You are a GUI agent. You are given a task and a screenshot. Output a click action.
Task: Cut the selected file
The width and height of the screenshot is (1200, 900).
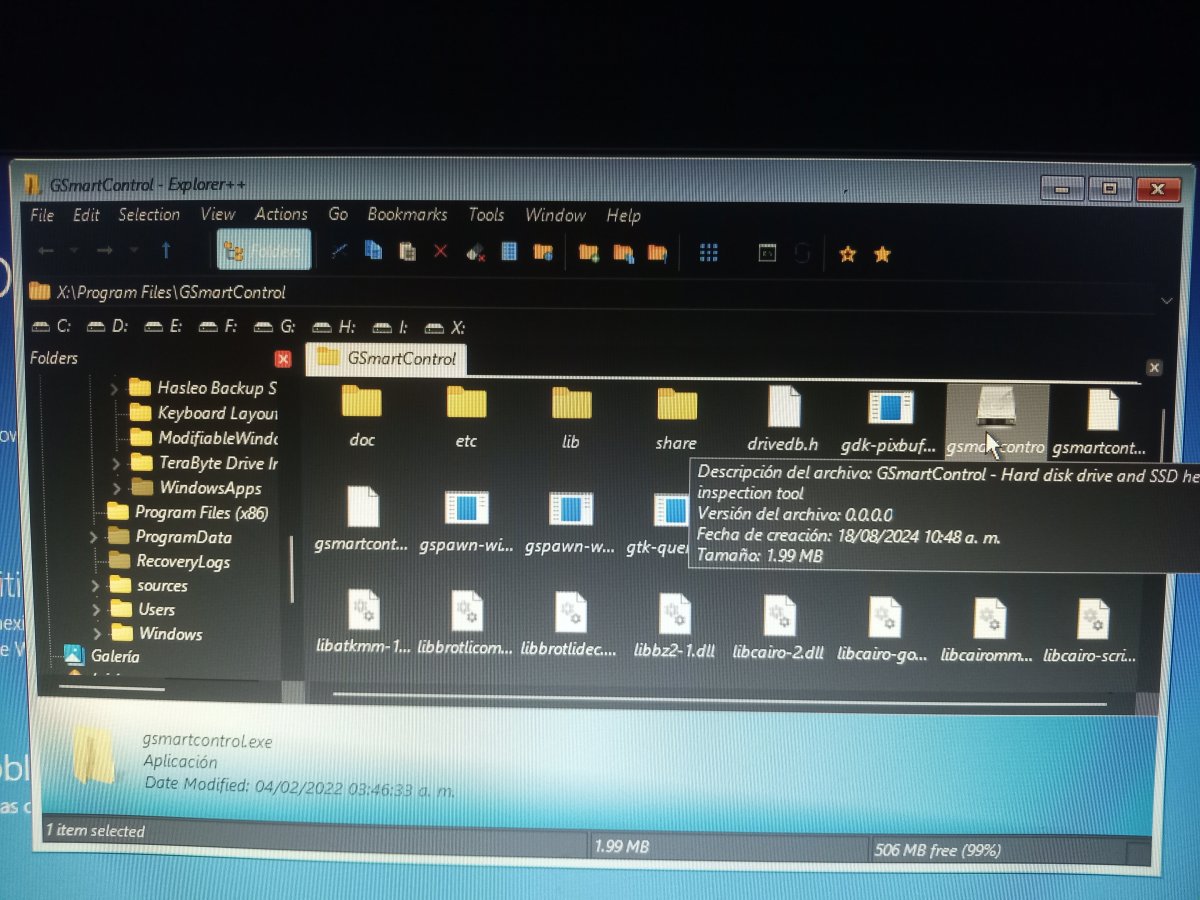pyautogui.click(x=340, y=251)
